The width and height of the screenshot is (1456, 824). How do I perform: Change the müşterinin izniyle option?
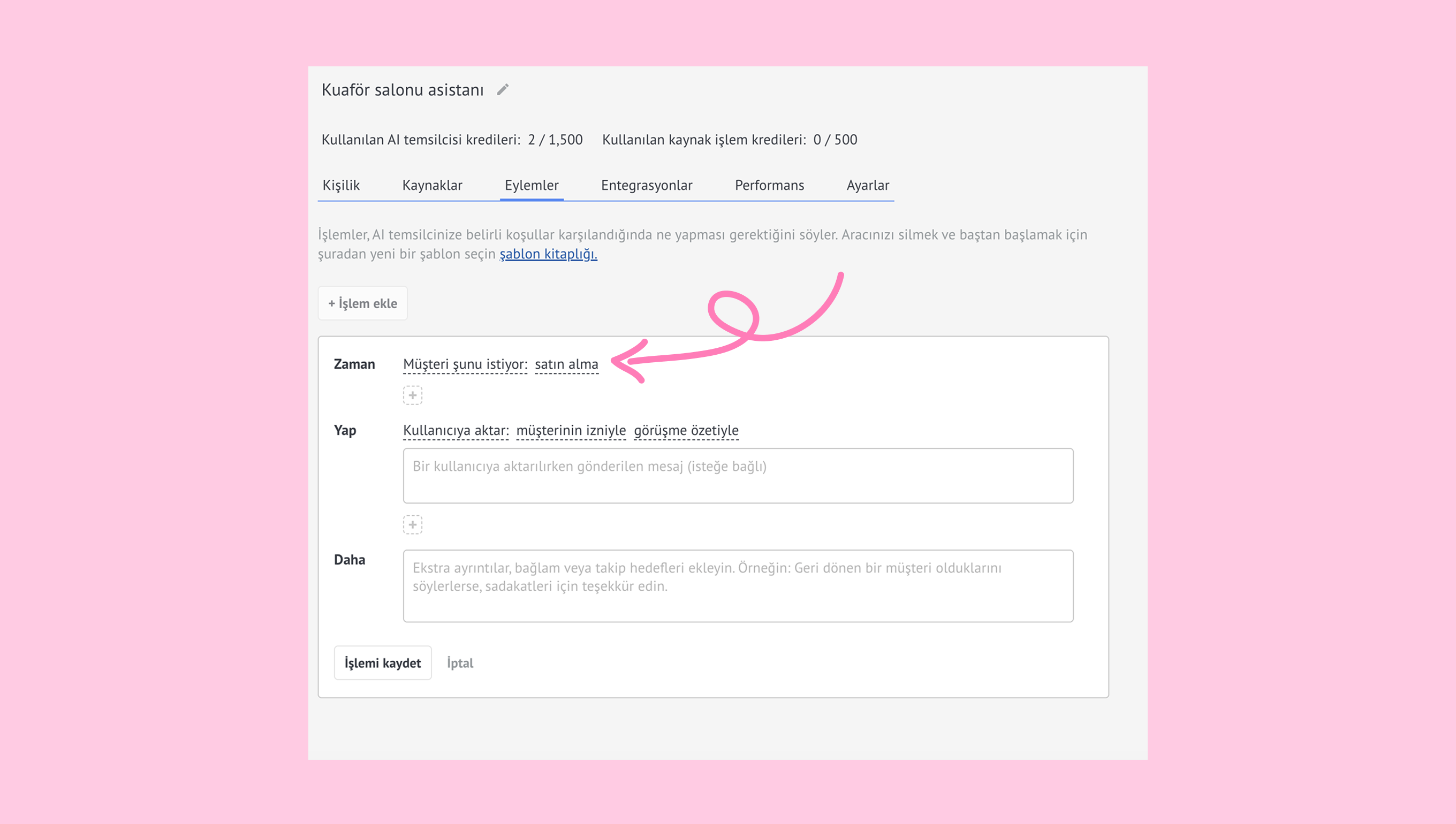[x=571, y=431]
